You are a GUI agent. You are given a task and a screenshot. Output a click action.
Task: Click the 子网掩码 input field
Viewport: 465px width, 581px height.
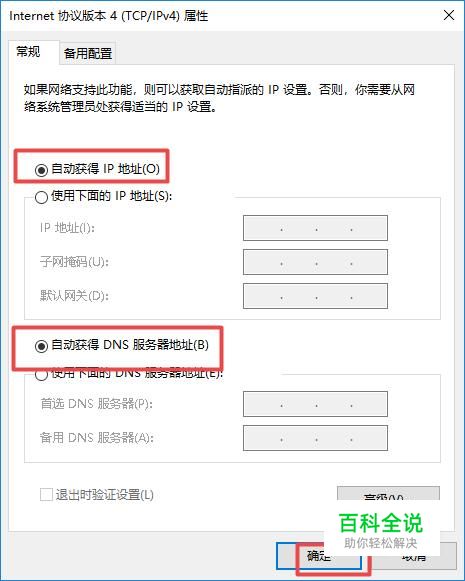click(315, 262)
